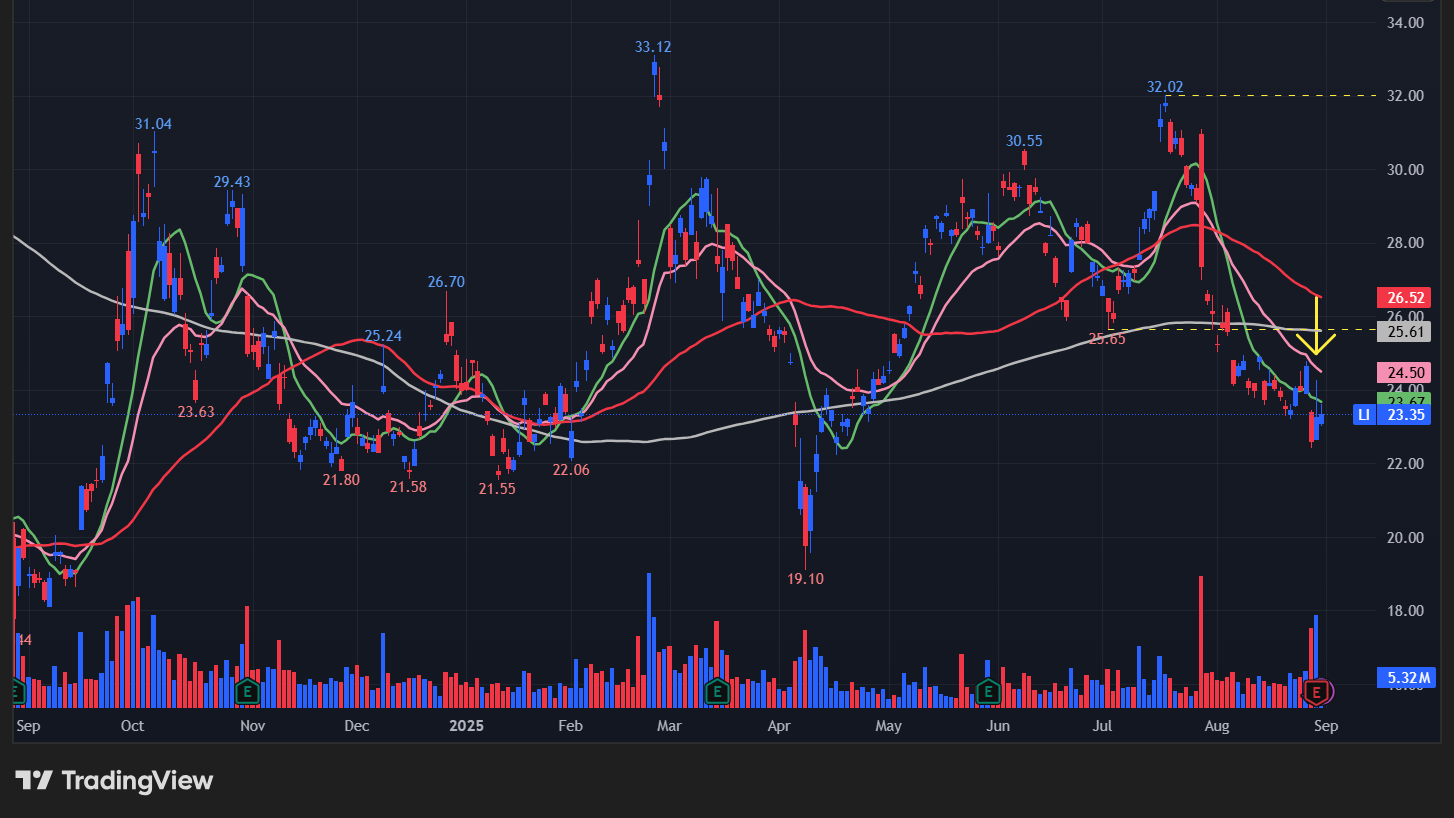Click the Feb label on time axis
The width and height of the screenshot is (1454, 818).
[x=570, y=725]
